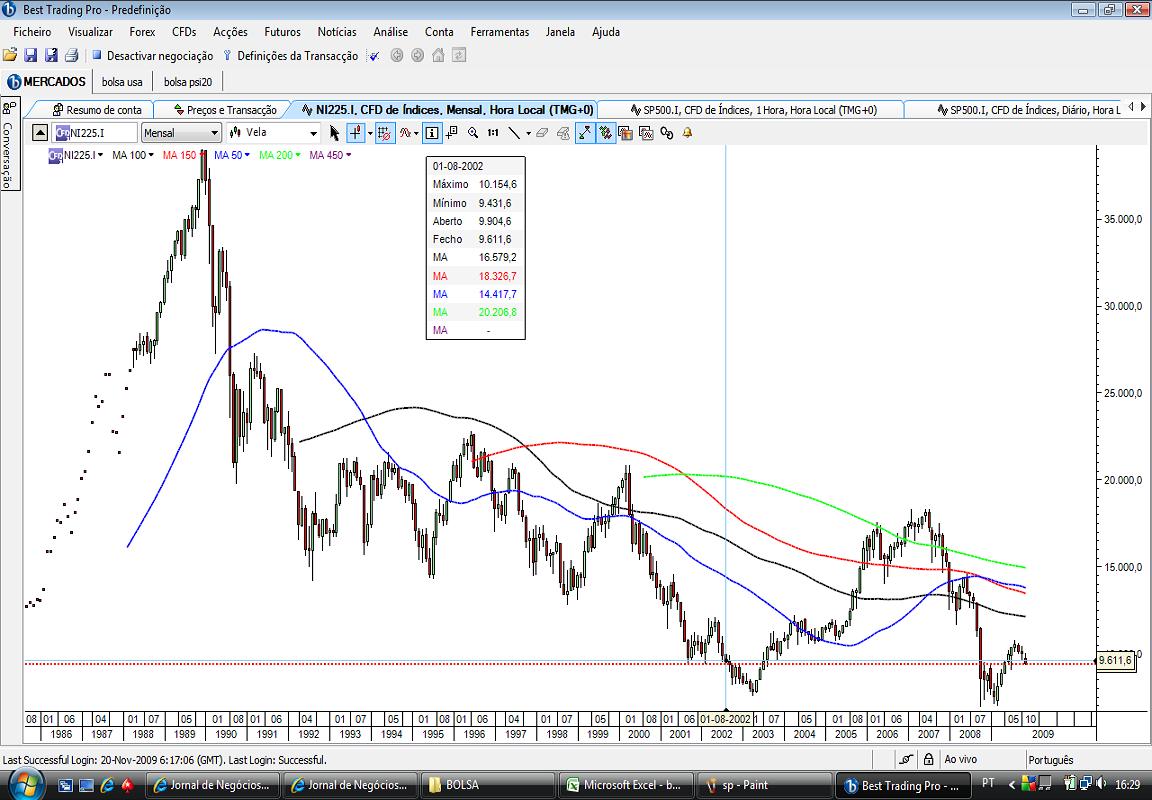The height and width of the screenshot is (800, 1152).
Task: Toggle Desactivar negociação
Action: click(152, 56)
